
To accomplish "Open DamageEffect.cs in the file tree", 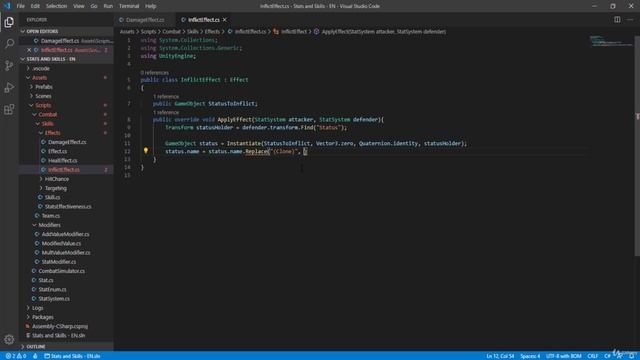I will click(x=67, y=142).
